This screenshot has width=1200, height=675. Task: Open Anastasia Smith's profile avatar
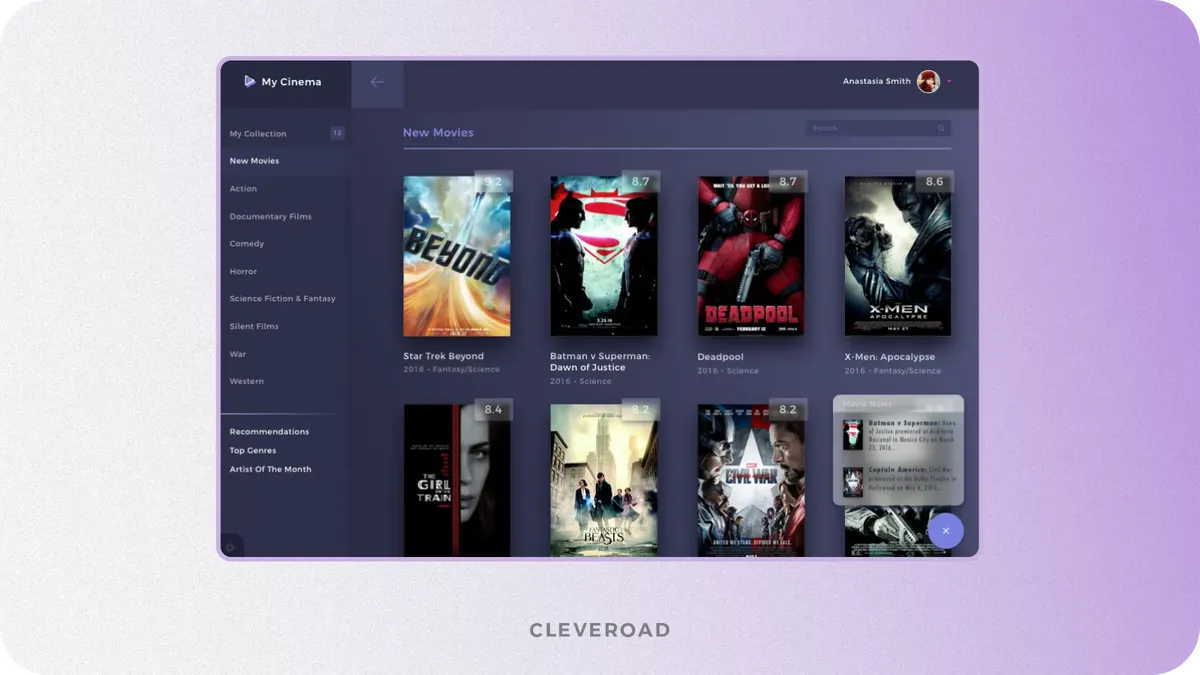pos(928,82)
